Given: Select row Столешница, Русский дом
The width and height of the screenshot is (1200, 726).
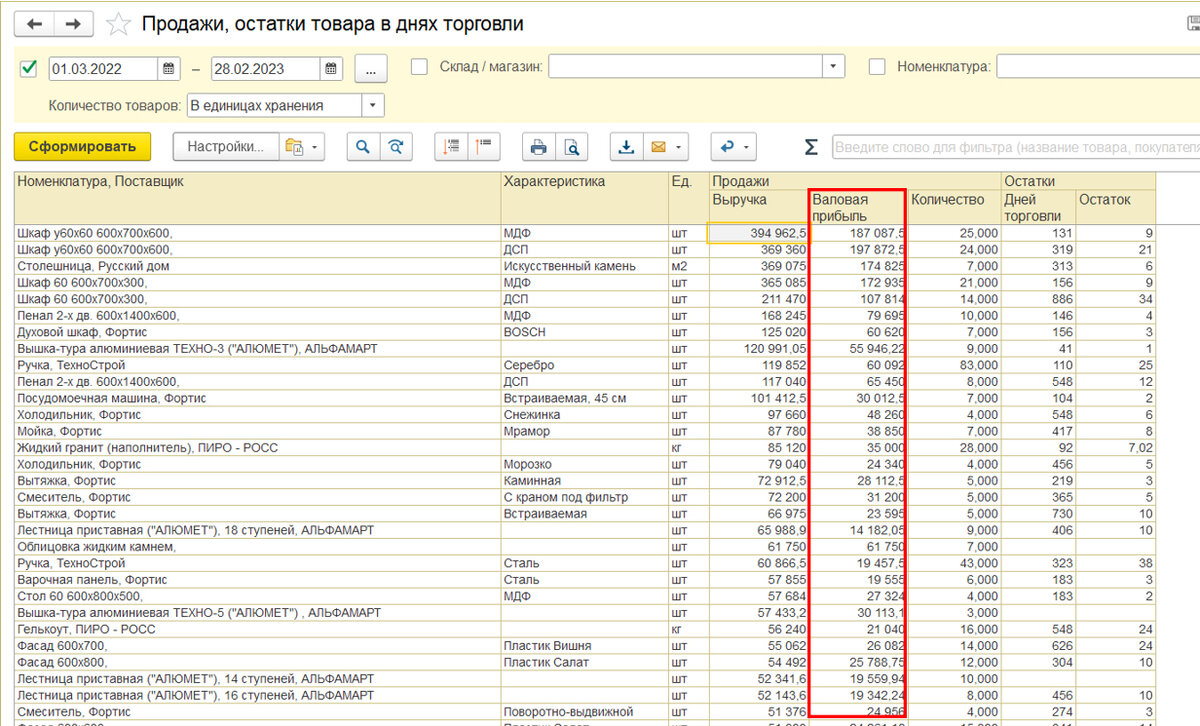Looking at the screenshot, I should pos(585,266).
